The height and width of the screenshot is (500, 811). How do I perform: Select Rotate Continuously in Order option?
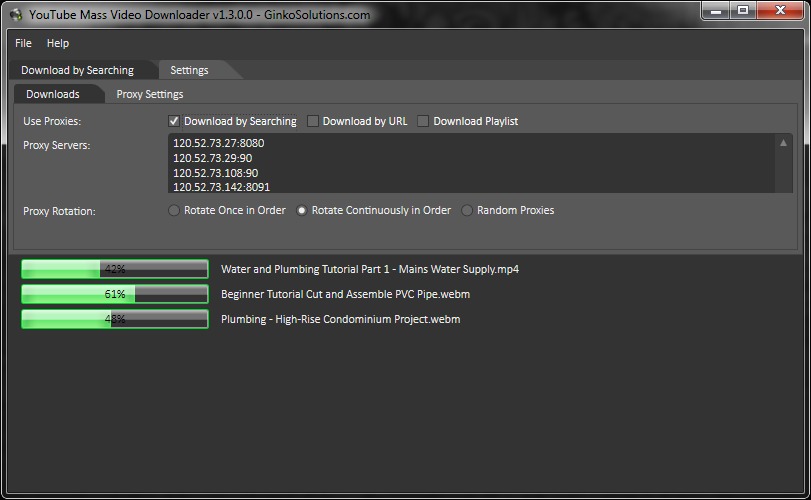pyautogui.click(x=302, y=210)
